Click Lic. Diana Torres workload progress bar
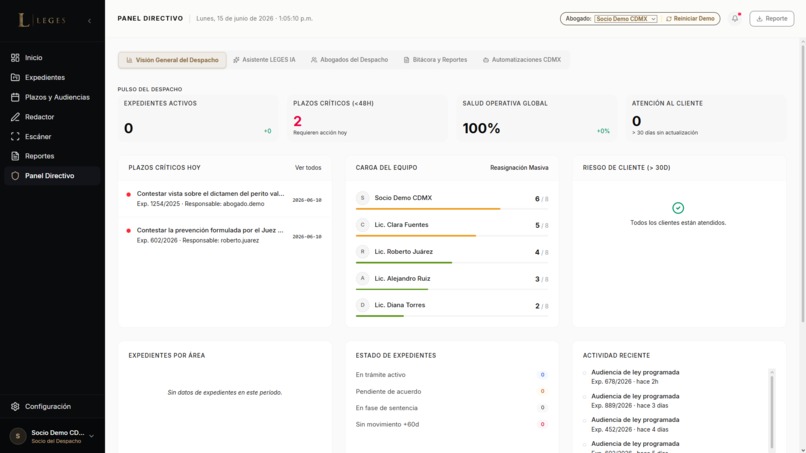The height and width of the screenshot is (453, 806). tap(452, 316)
